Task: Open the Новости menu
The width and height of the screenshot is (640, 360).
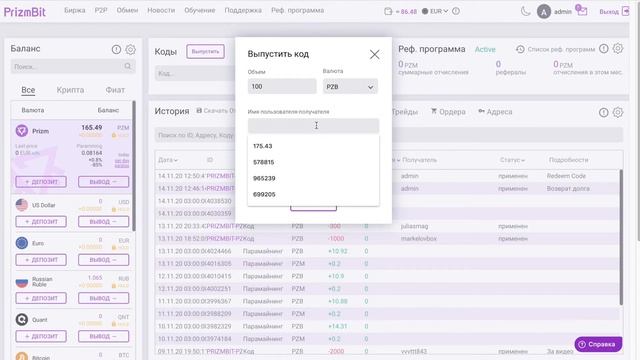Action: coord(161,10)
